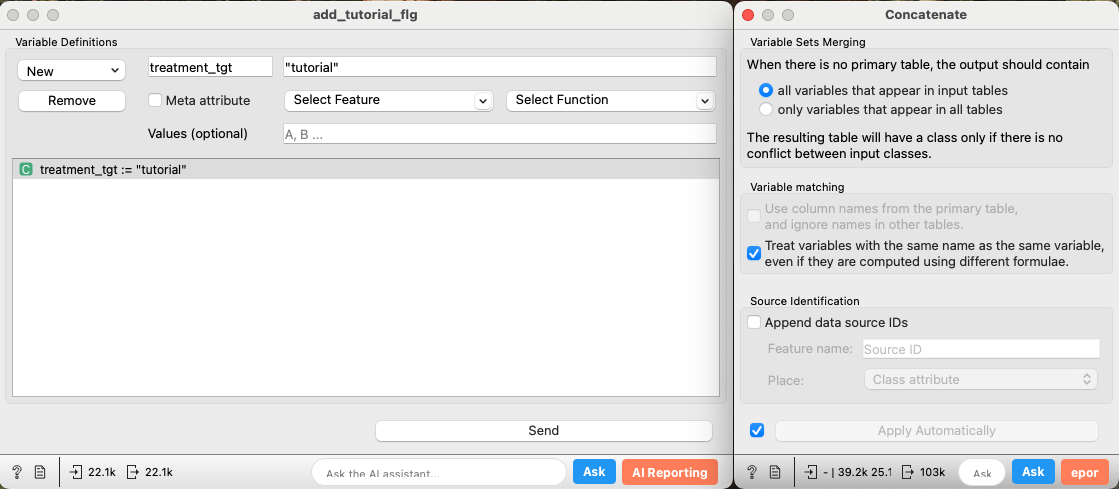The width and height of the screenshot is (1119, 489).
Task: Enable Append data source IDs
Action: tap(754, 322)
